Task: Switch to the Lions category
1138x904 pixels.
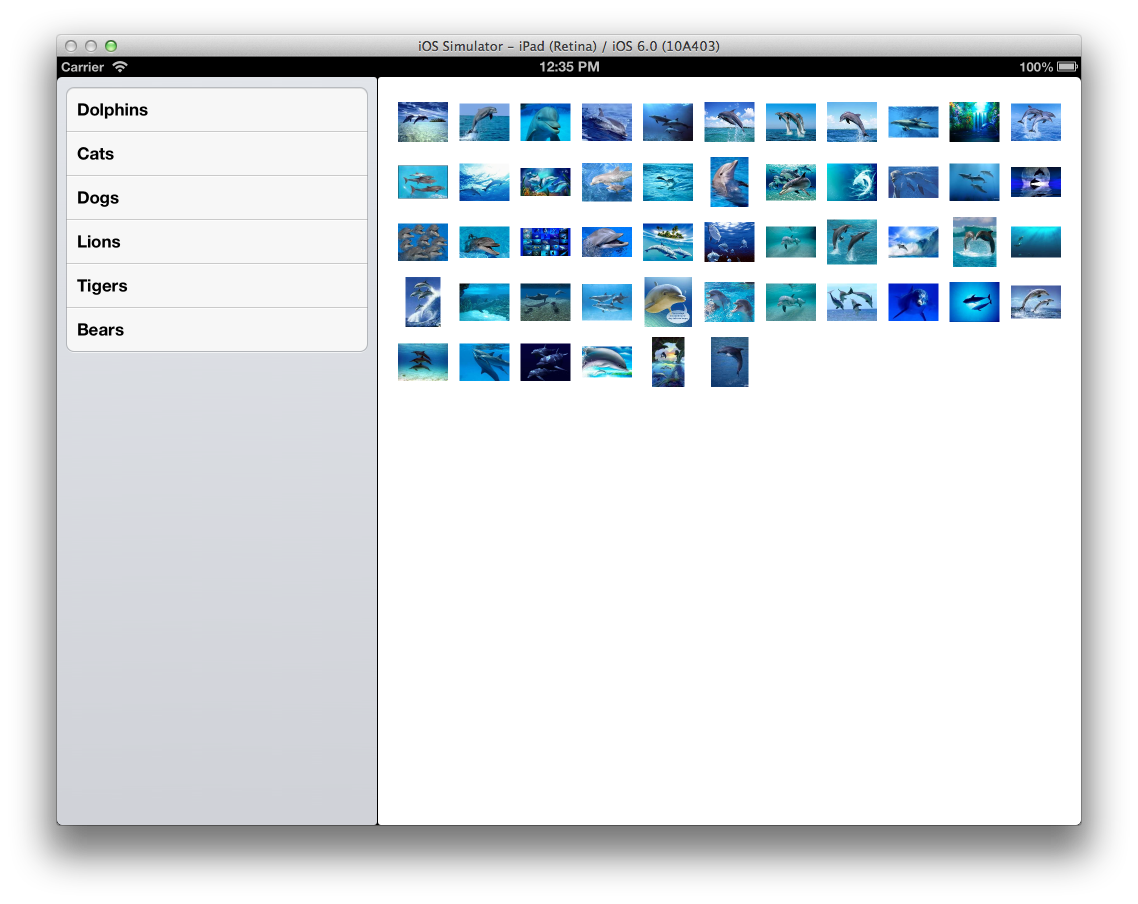Action: (216, 242)
